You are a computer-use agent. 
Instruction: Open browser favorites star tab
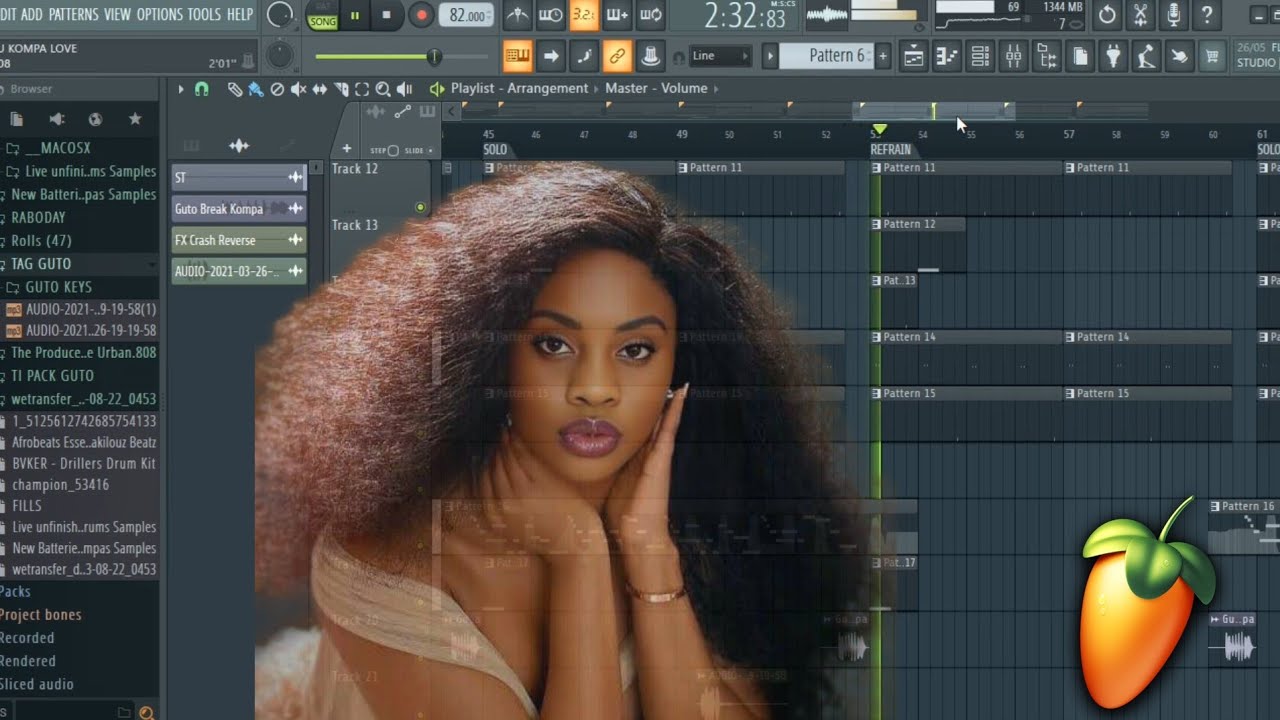(135, 119)
